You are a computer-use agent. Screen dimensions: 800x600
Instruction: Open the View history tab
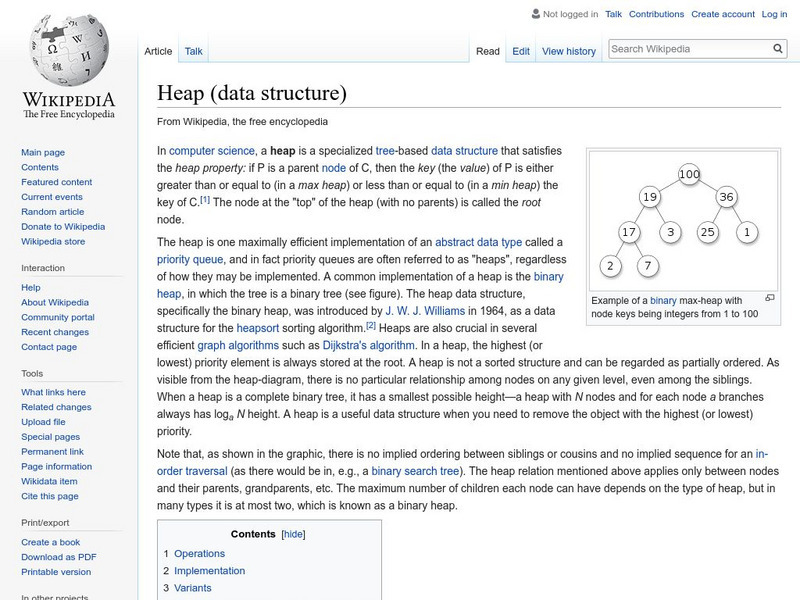point(568,50)
